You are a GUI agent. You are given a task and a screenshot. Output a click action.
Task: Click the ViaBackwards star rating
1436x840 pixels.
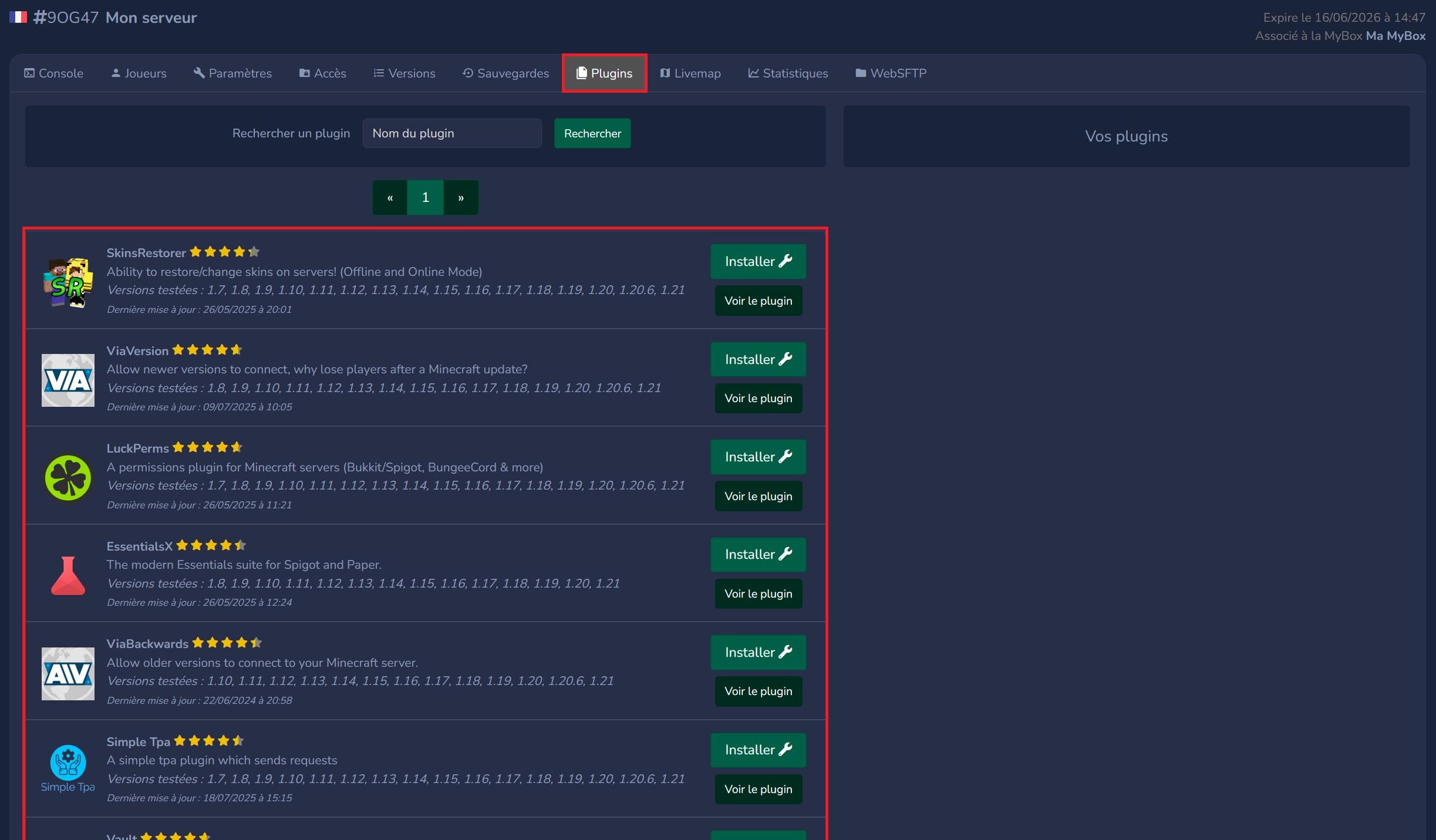pyautogui.click(x=227, y=643)
